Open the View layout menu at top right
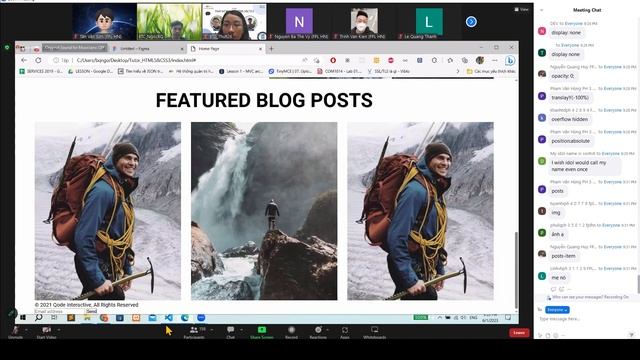The height and width of the screenshot is (360, 640). tap(522, 9)
